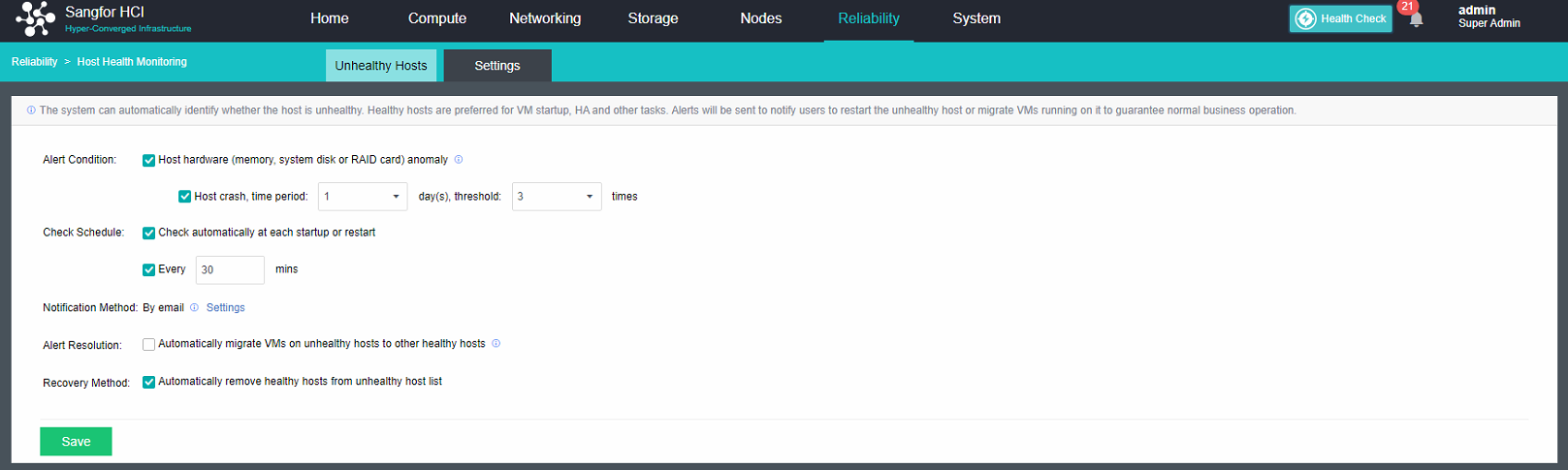Enable automatic VM migration checkbox
The height and width of the screenshot is (470, 1568).
[x=148, y=345]
